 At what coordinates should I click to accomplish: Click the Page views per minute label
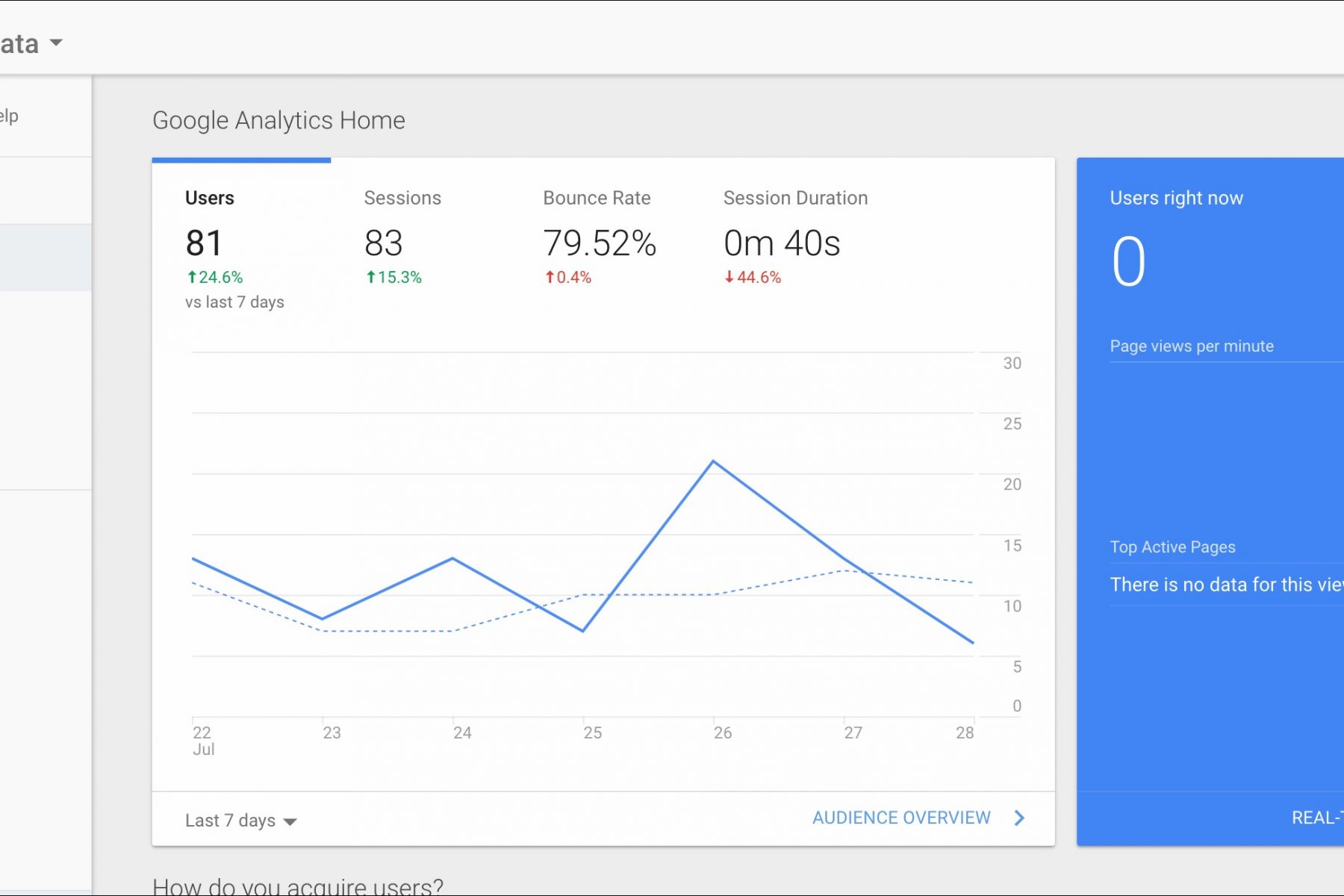pos(1192,346)
